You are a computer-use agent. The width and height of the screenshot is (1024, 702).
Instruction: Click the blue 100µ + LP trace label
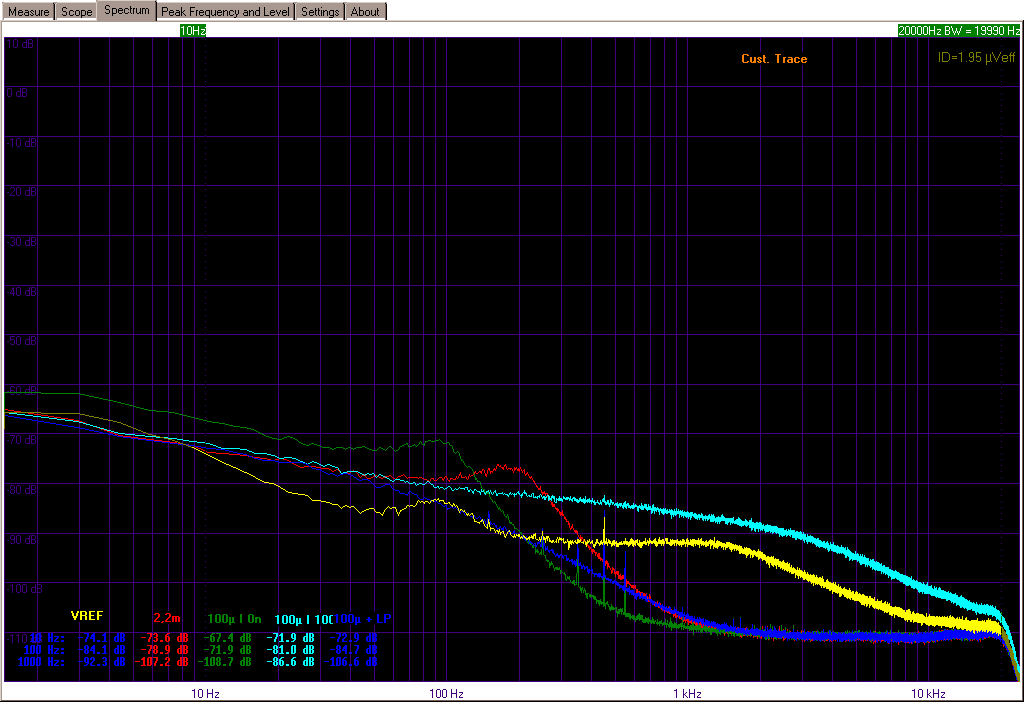[363, 618]
